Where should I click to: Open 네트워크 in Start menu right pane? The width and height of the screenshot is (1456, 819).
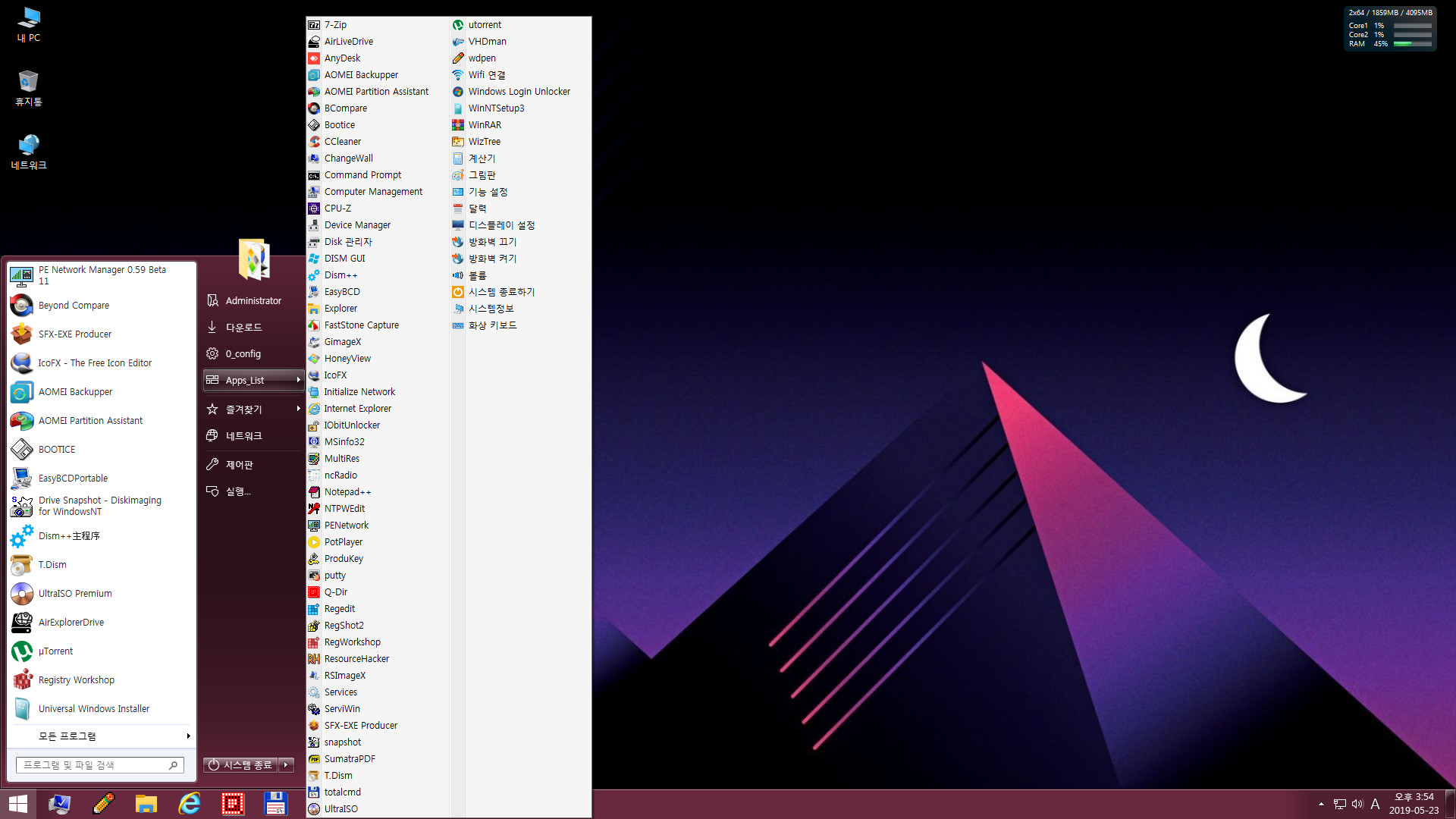coord(254,436)
